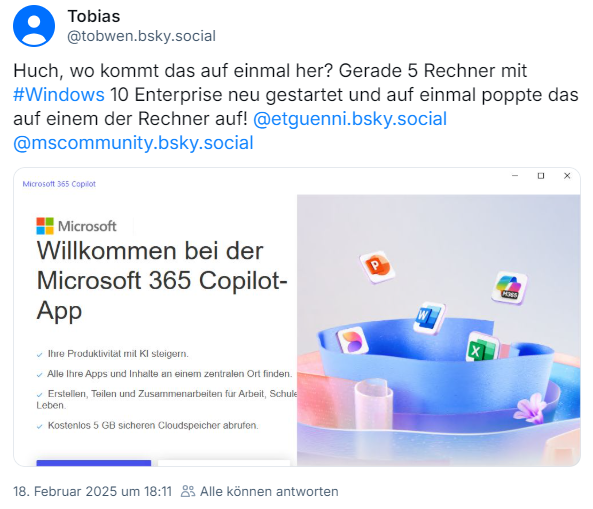Click the blue primary button in Copilot dialog

click(x=94, y=463)
